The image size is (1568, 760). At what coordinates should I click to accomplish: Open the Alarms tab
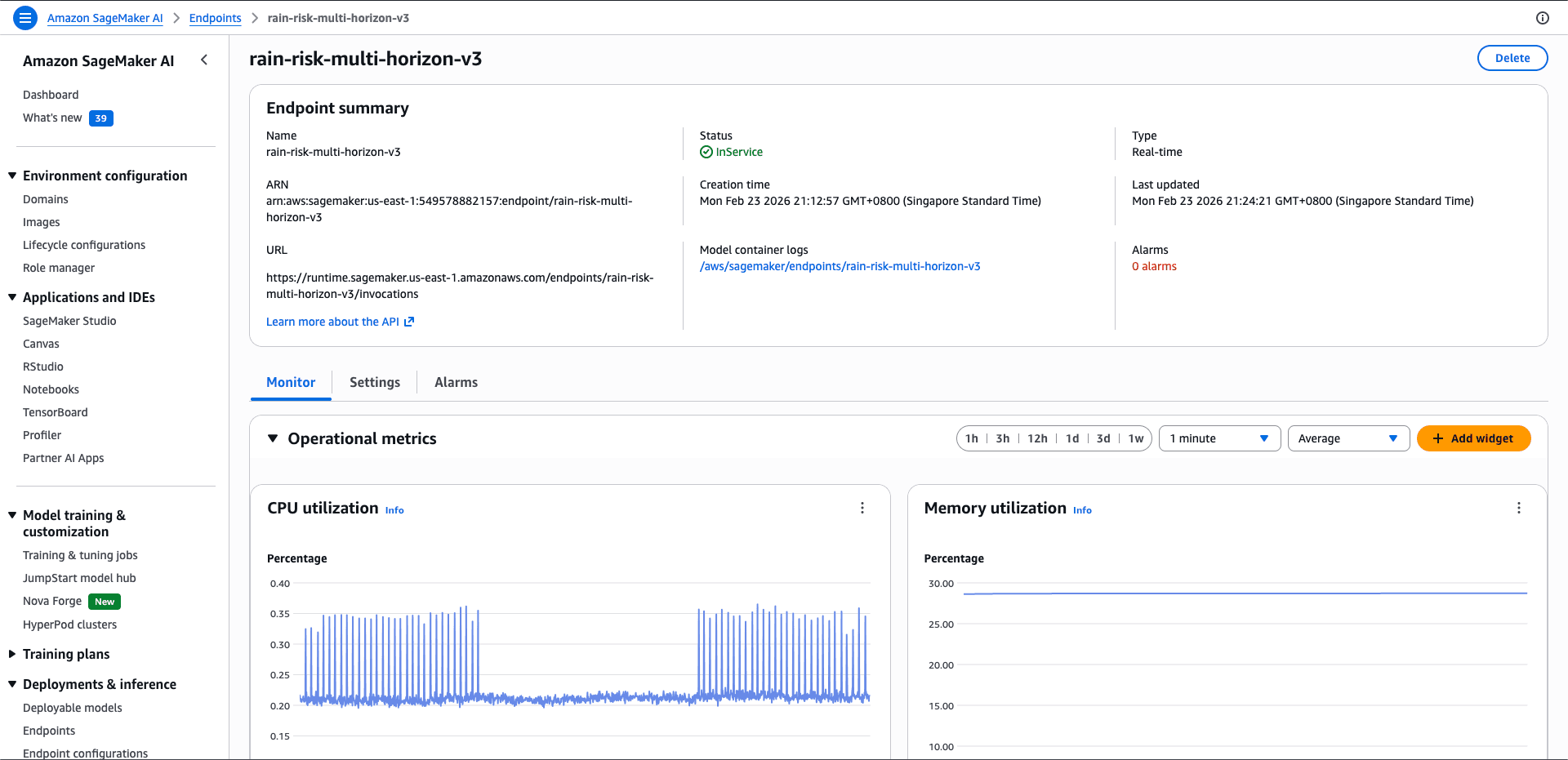456,382
